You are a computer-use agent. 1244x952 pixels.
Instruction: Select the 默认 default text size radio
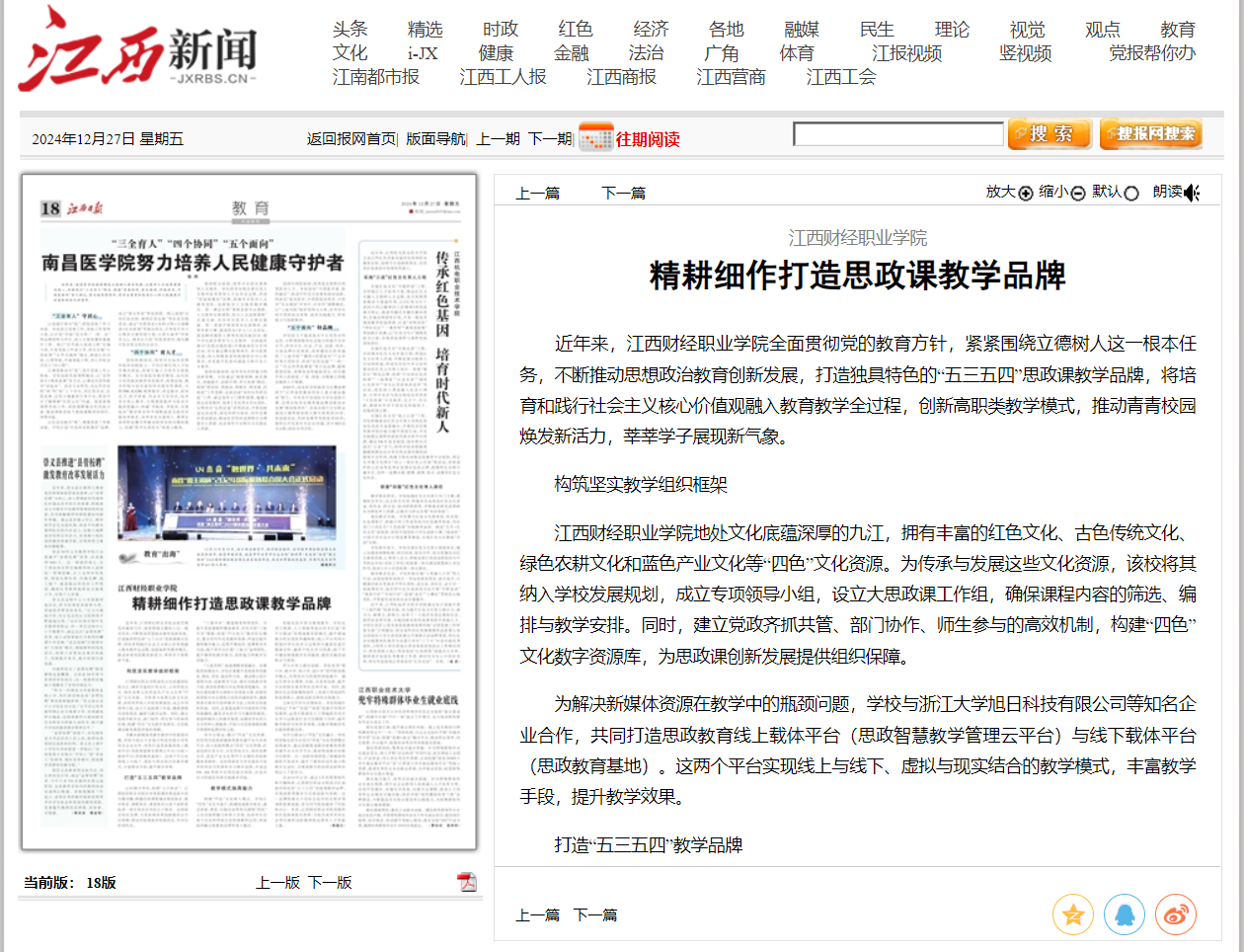tap(1131, 194)
